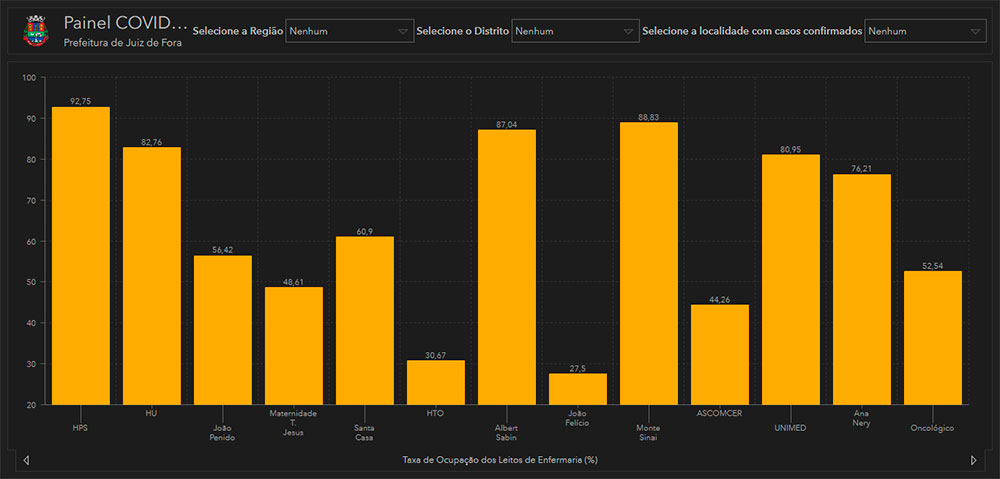Select the UNIMED occupancy bar
1000x479 pixels.
(x=791, y=279)
